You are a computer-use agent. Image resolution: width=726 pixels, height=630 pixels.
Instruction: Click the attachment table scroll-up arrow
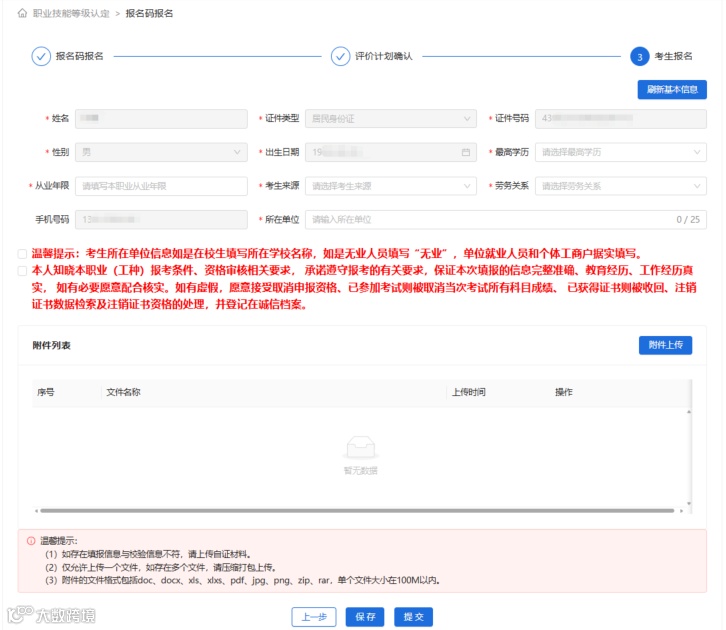[x=689, y=412]
